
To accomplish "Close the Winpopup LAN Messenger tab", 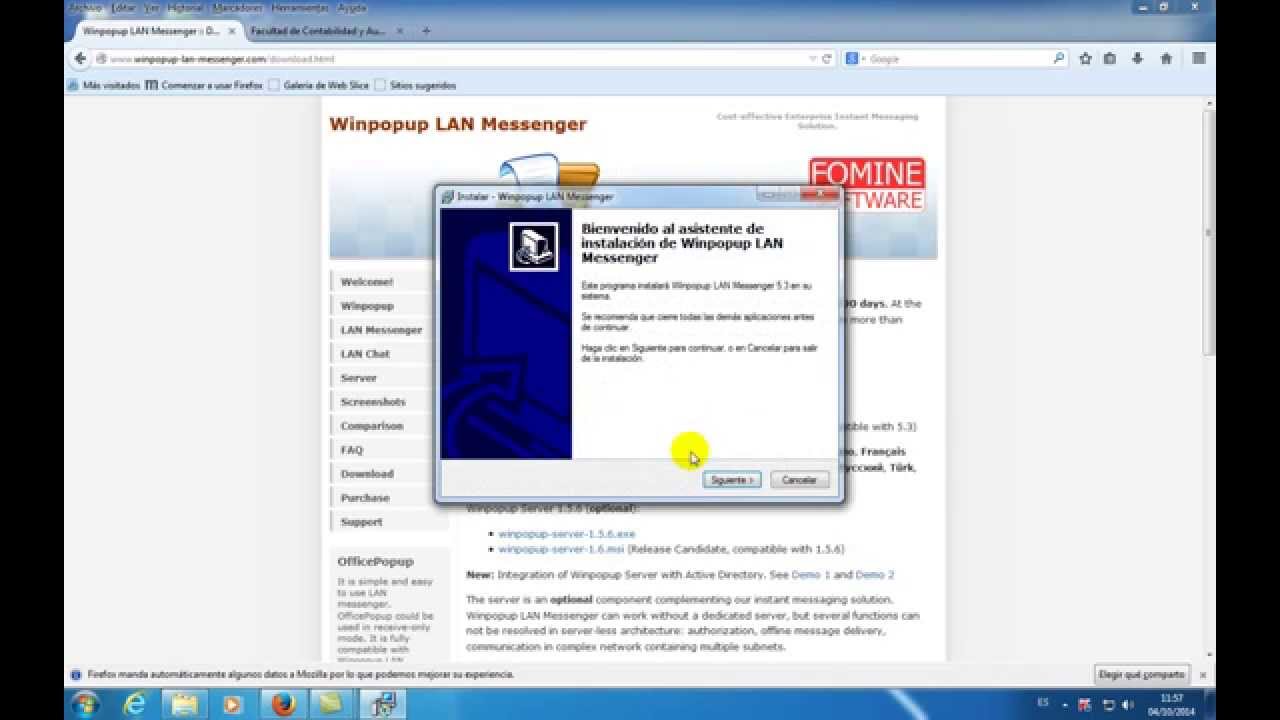I will pyautogui.click(x=231, y=31).
